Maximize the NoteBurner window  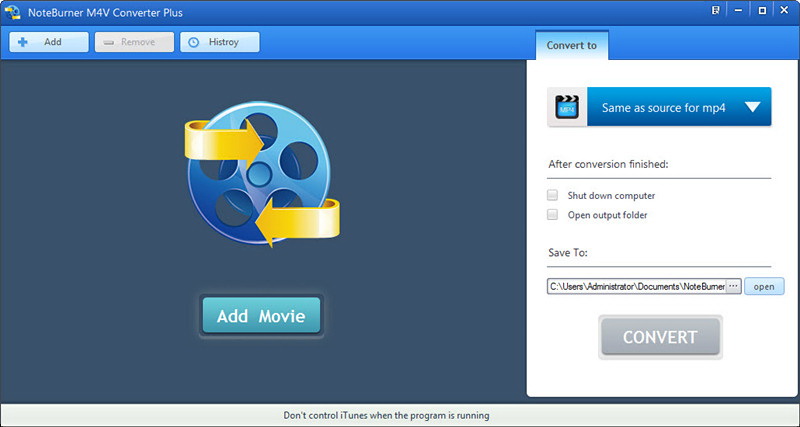tap(762, 10)
